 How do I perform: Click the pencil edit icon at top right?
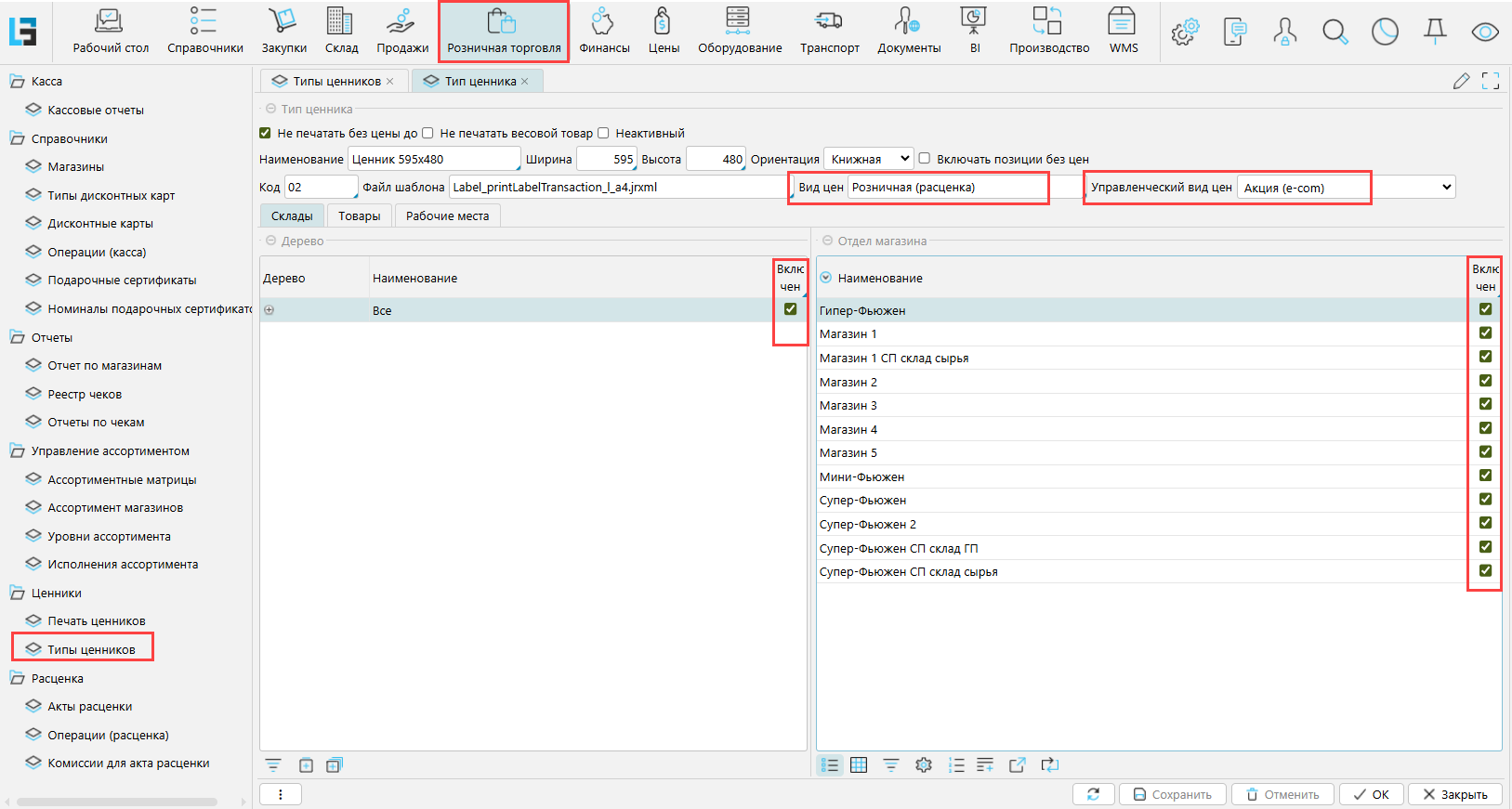tap(1461, 82)
